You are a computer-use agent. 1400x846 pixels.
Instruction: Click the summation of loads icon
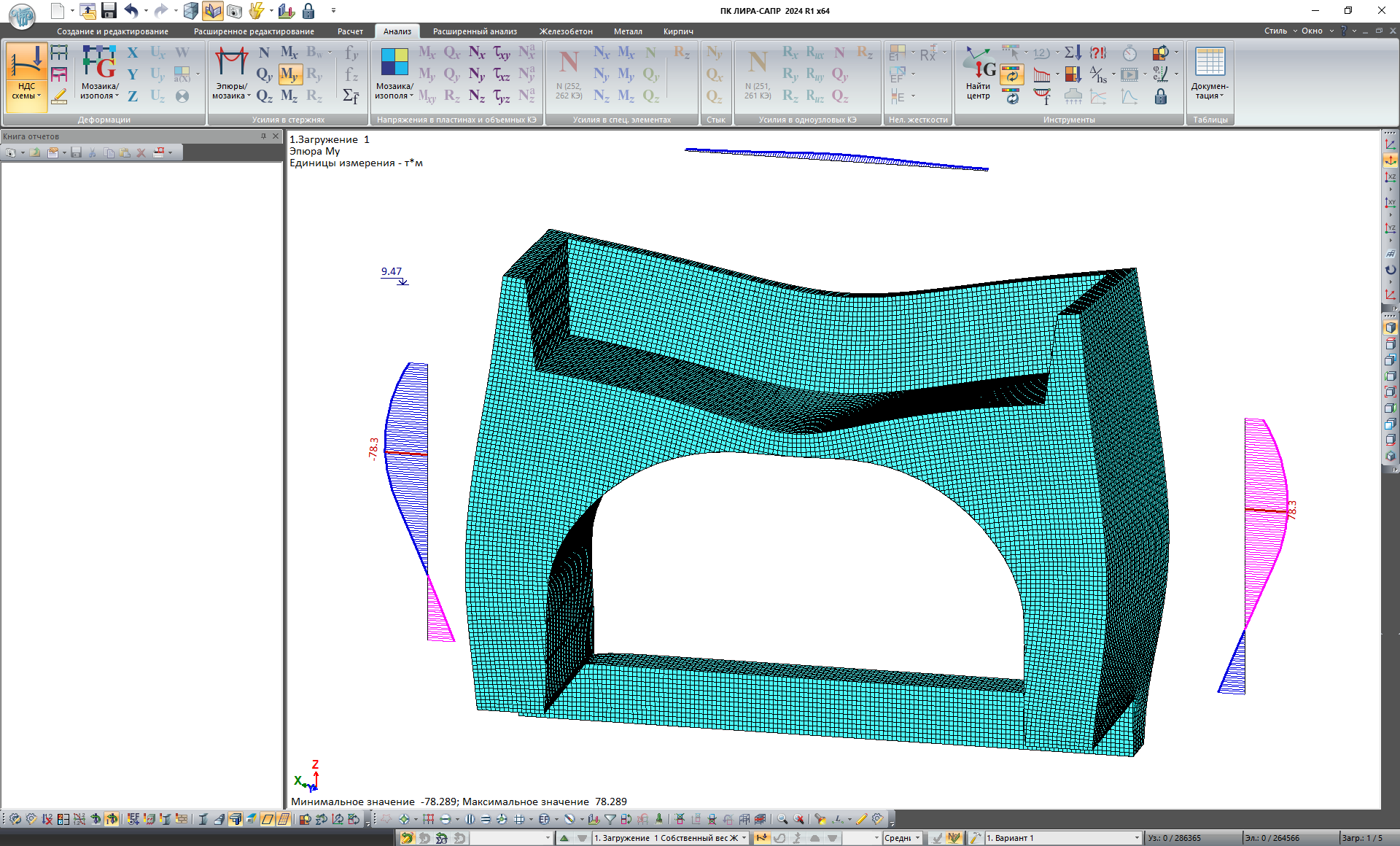point(1073,53)
